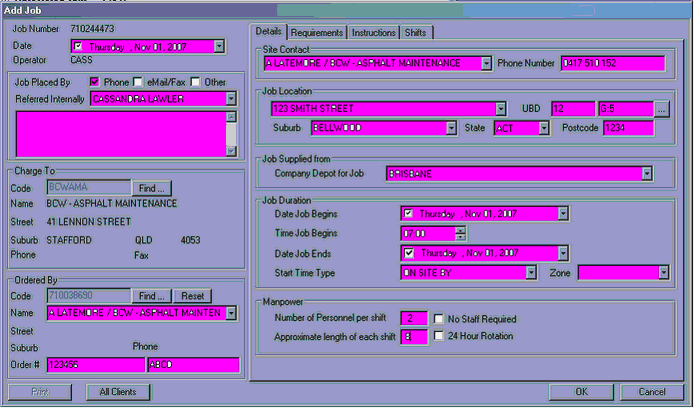Expand the Referred Internally dropdown
Image resolution: width=694 pixels, height=408 pixels.
(x=231, y=99)
